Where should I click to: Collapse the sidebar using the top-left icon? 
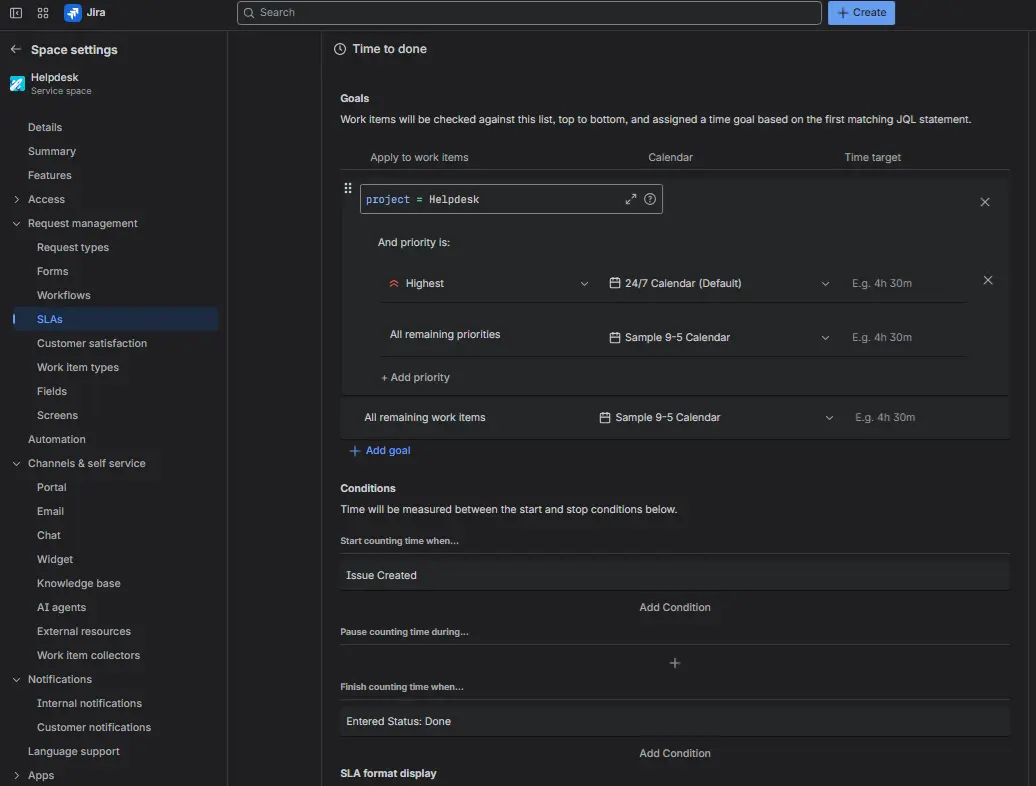tap(15, 13)
